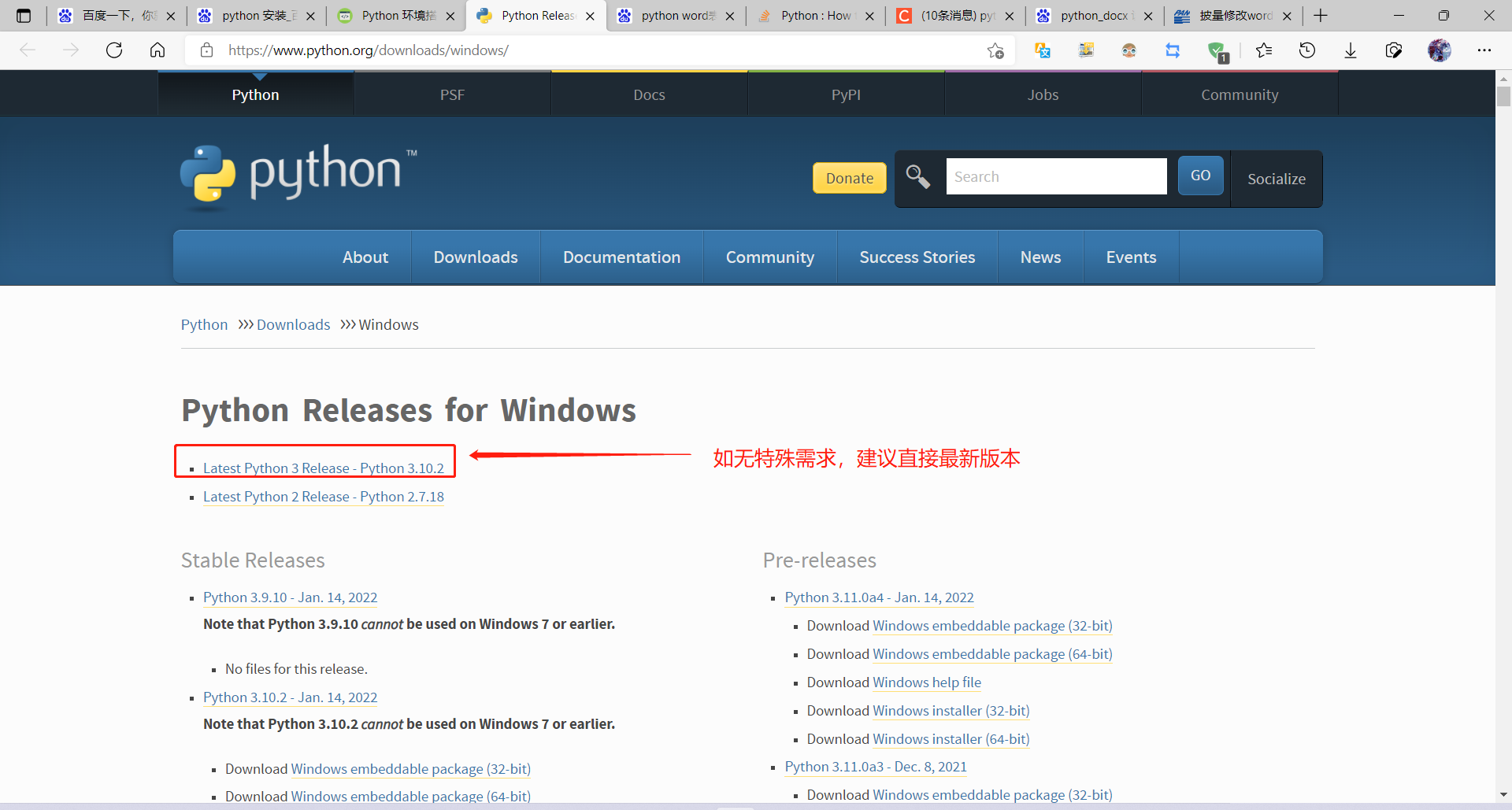
Task: Open Python 3.9.10 release link
Action: [290, 597]
